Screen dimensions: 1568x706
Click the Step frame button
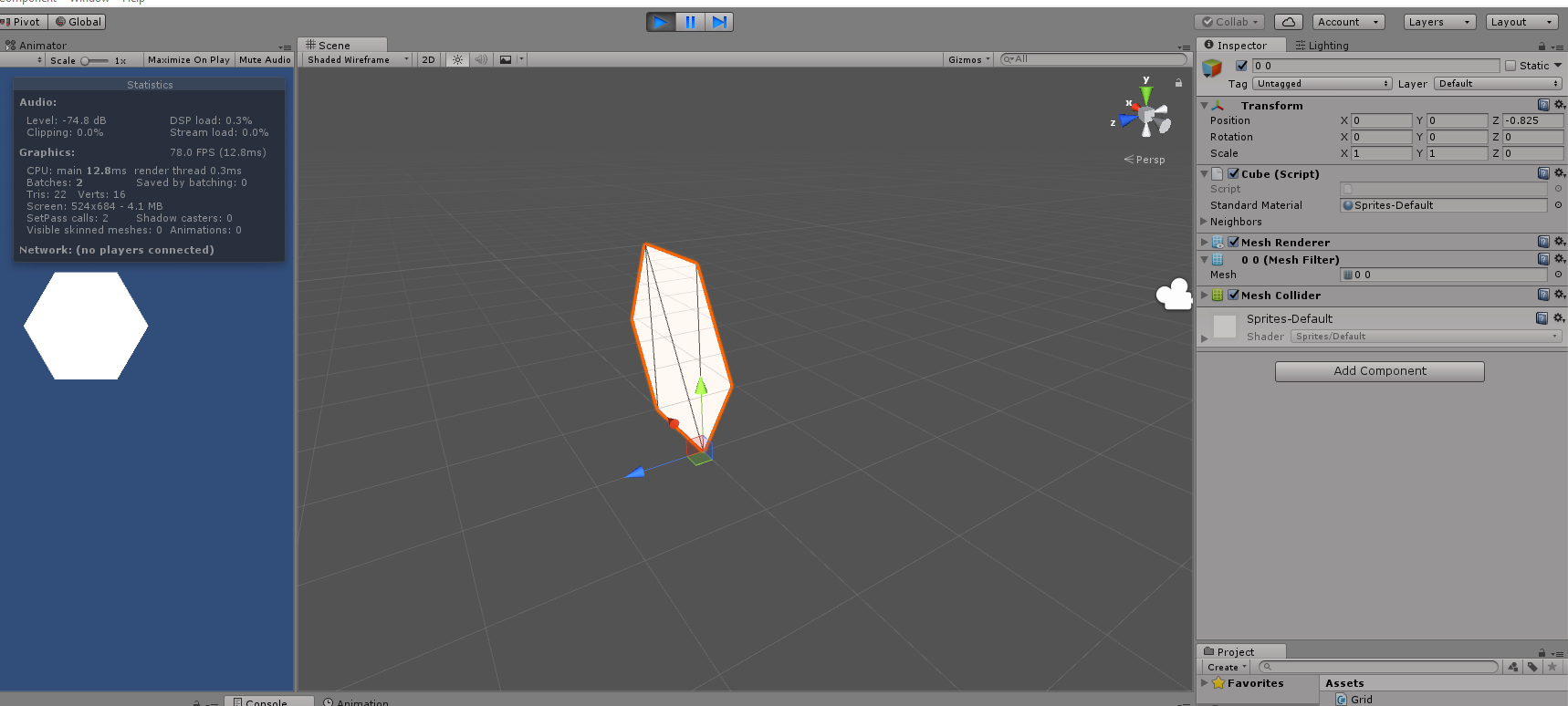coord(719,22)
